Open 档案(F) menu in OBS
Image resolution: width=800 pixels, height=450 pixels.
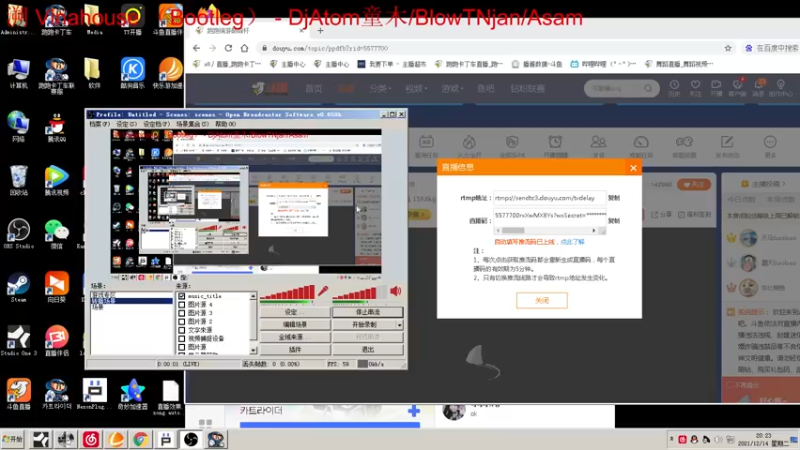(x=99, y=124)
